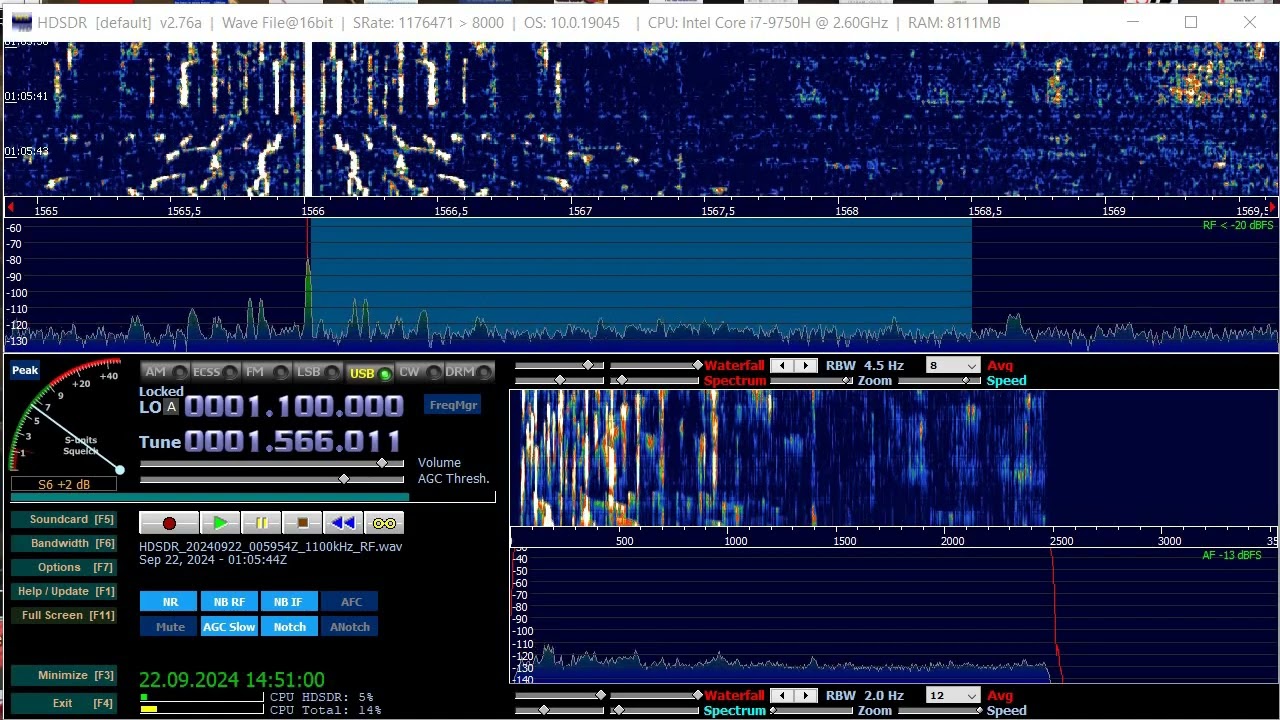The image size is (1280, 720).
Task: Select DRM demodulation mode
Action: (469, 372)
